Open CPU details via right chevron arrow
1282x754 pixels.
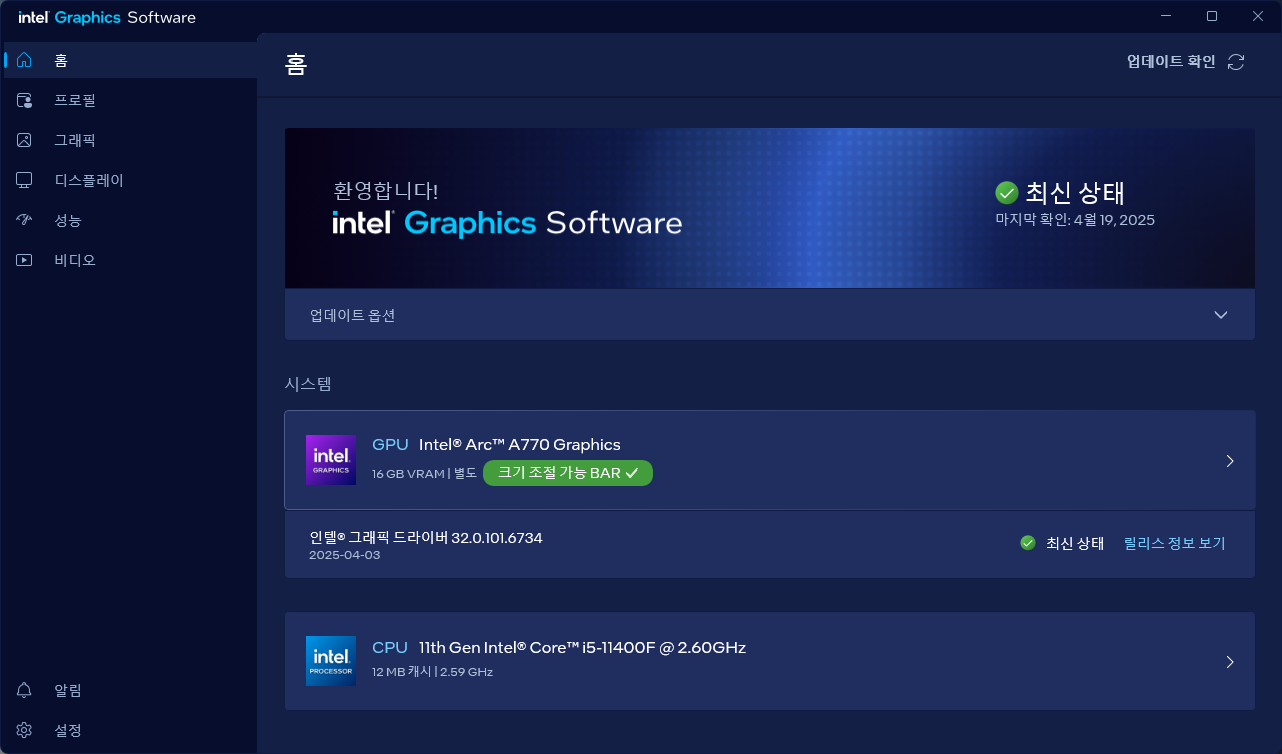pos(1230,662)
